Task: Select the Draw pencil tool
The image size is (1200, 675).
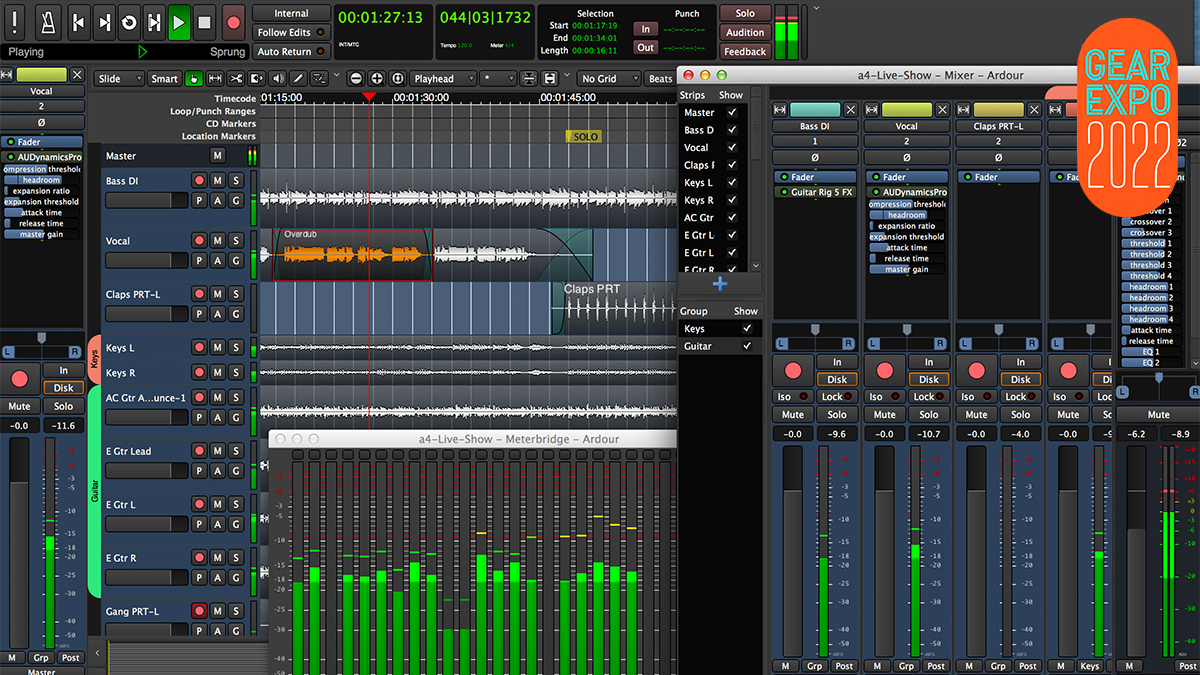Action: coord(299,79)
